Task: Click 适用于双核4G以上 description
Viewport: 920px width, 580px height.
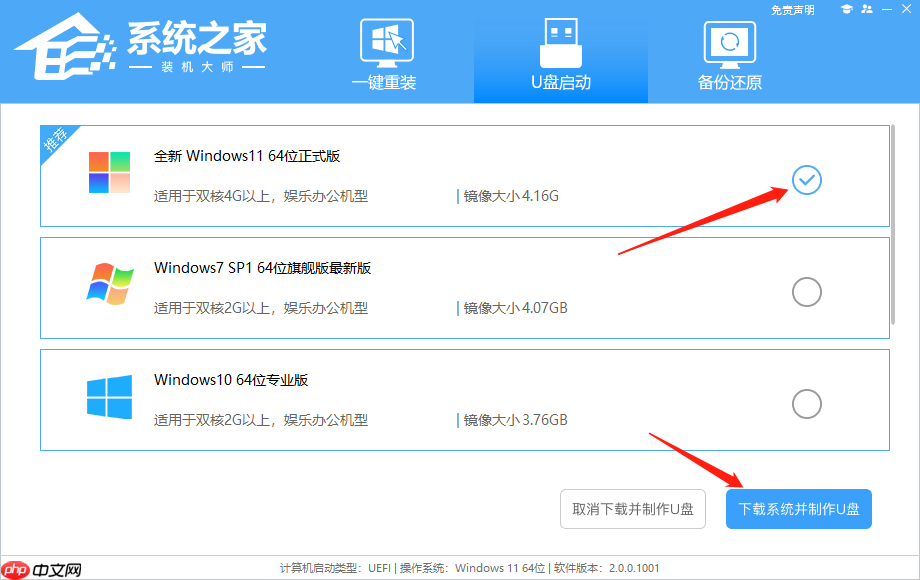Action: click(261, 196)
